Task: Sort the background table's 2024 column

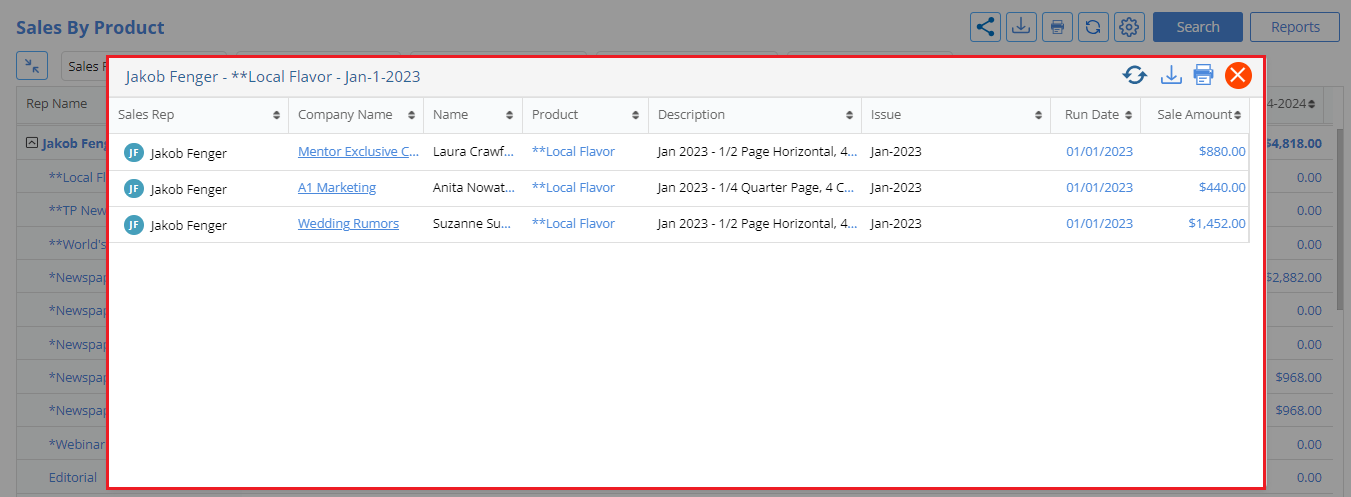Action: coord(1313,104)
